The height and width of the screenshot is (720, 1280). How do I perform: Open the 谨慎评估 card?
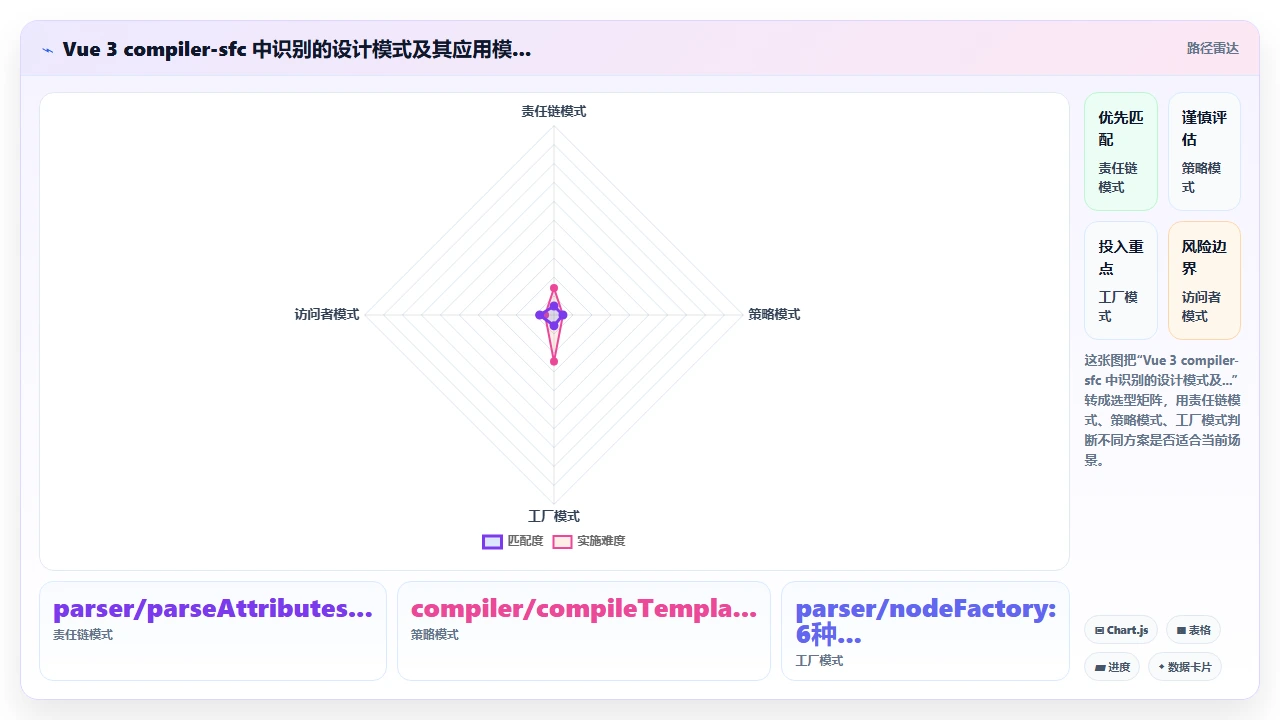[x=1204, y=151]
